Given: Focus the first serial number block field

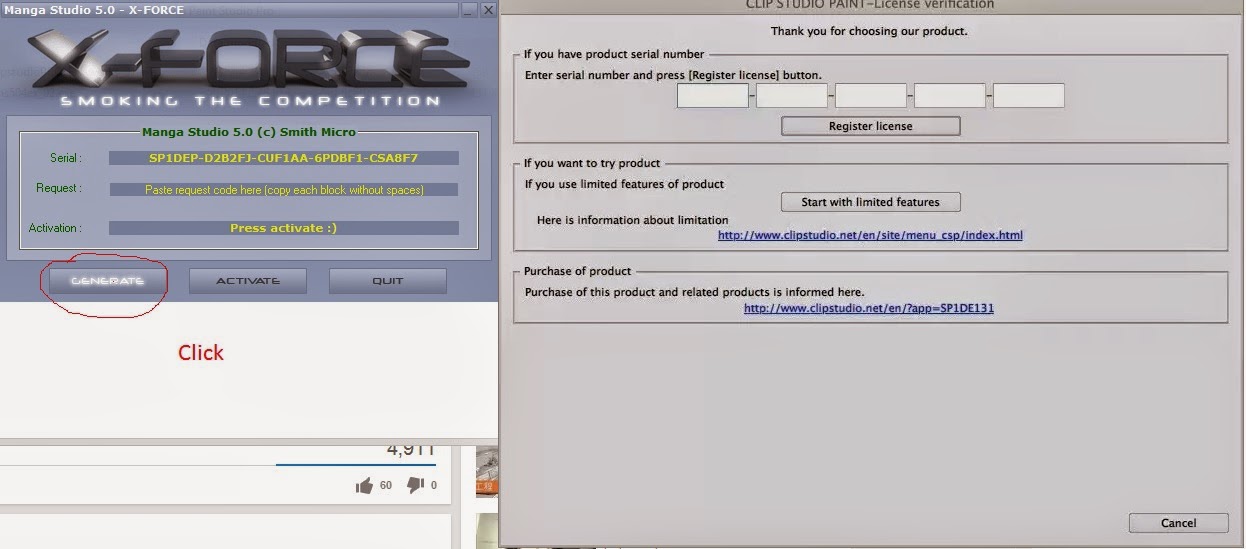Looking at the screenshot, I should click(713, 96).
